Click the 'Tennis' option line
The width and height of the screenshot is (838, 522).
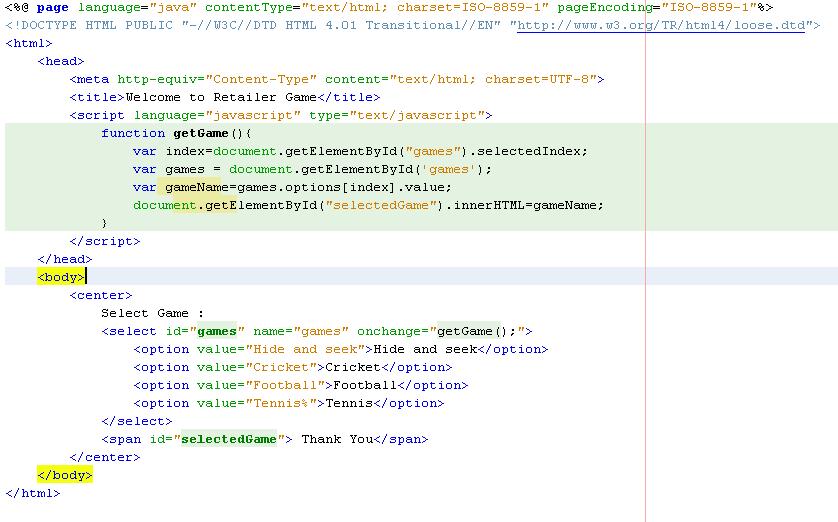[289, 403]
